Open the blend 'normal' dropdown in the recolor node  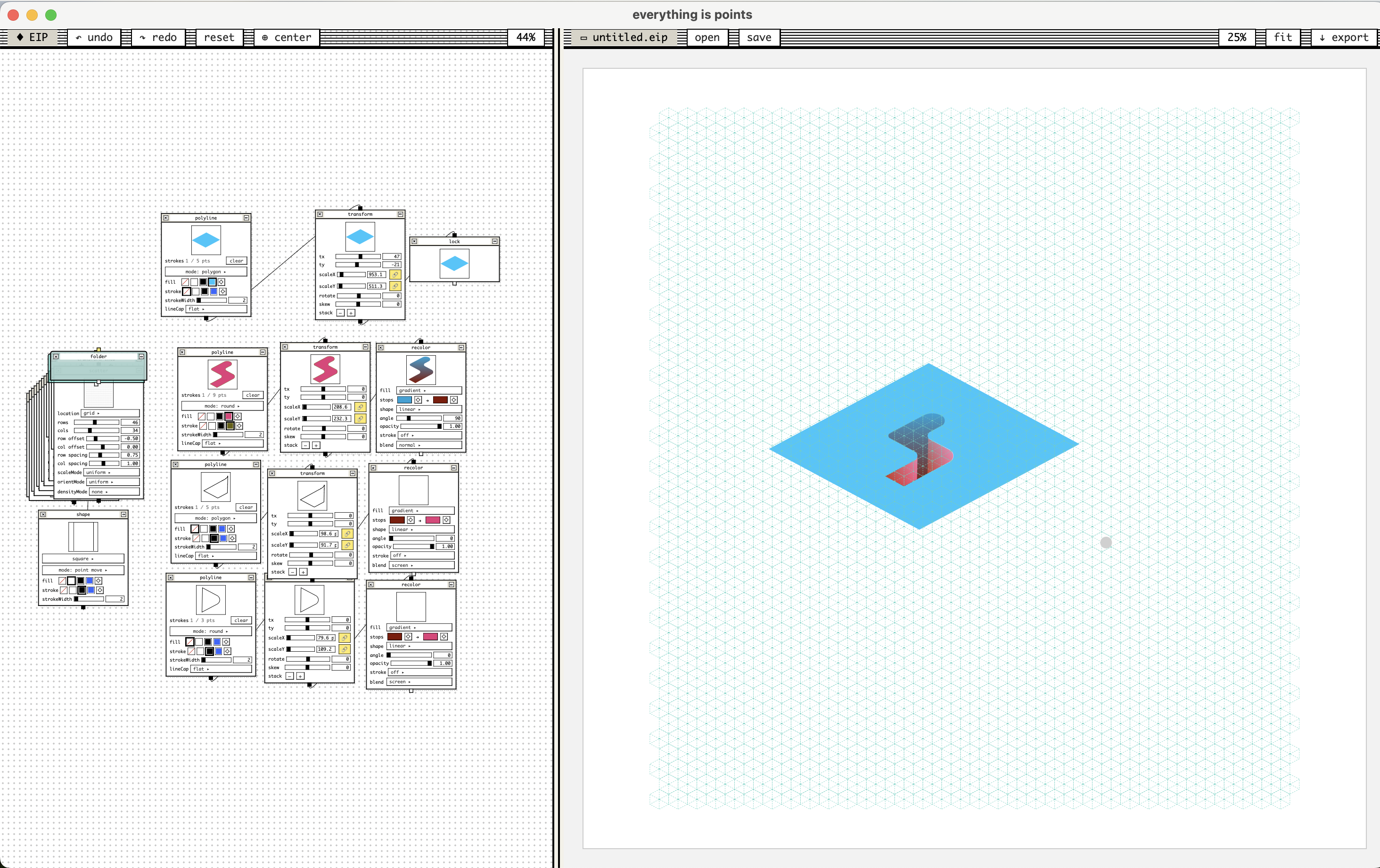point(429,445)
